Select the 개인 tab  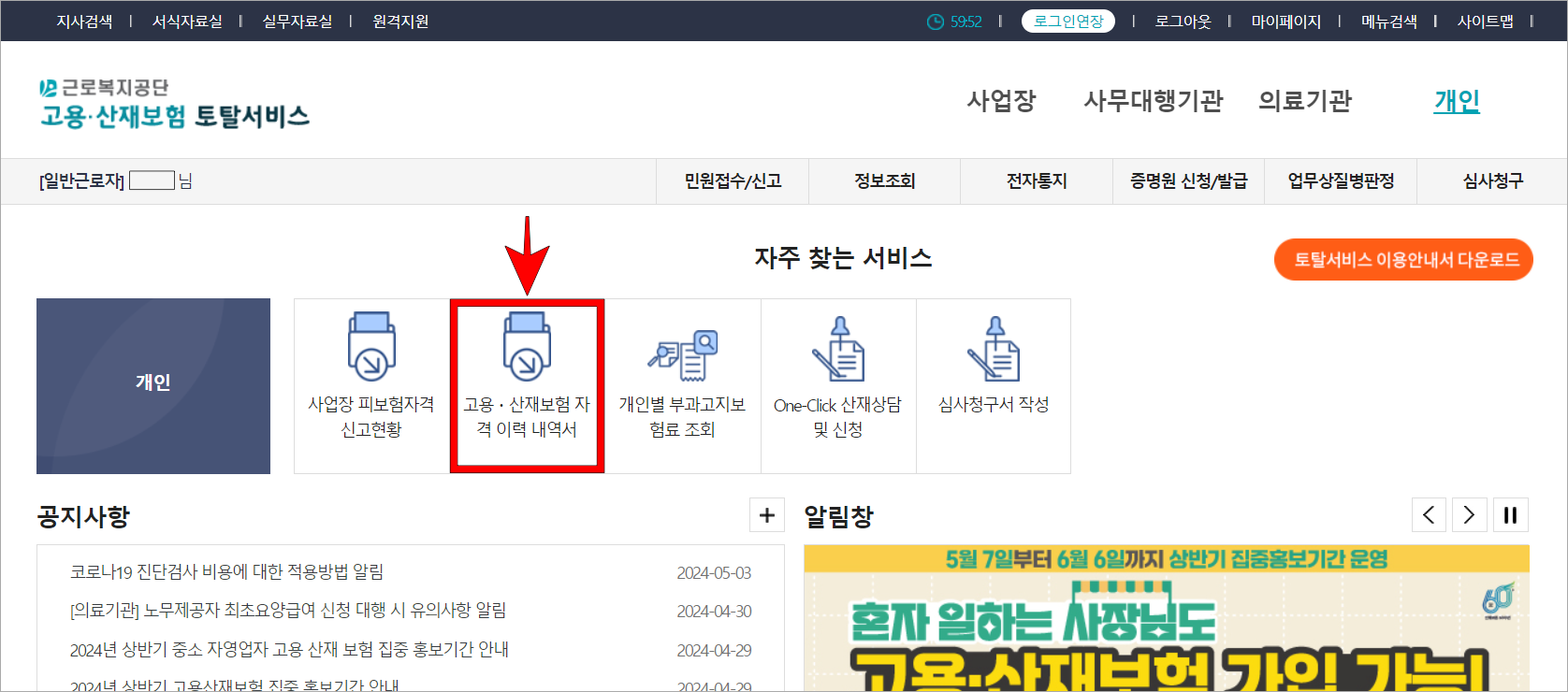[1457, 101]
